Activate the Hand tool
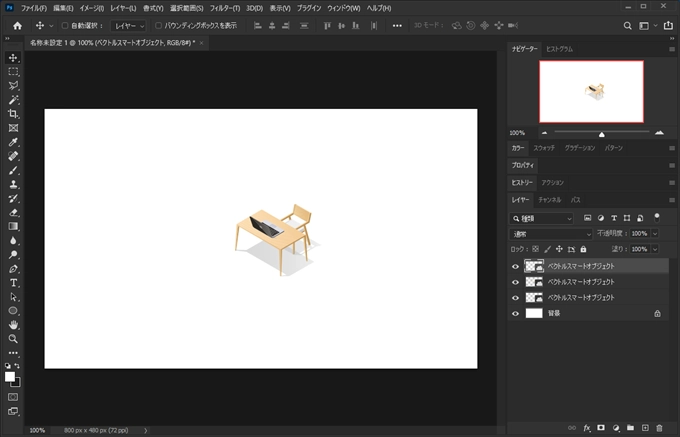 (14, 324)
